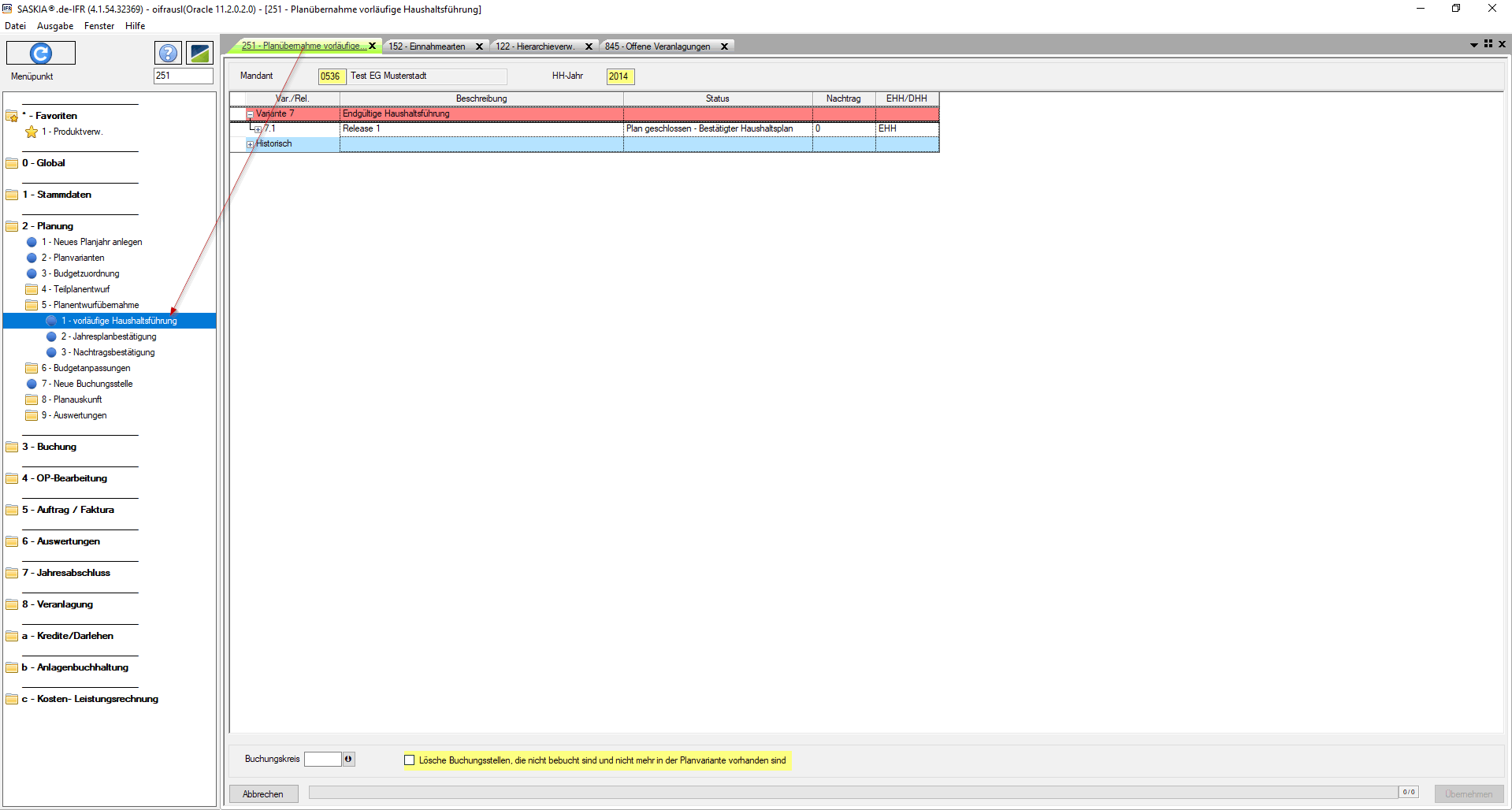
Task: Select 2 - Jahresplanbestätigung in tree
Action: [109, 336]
